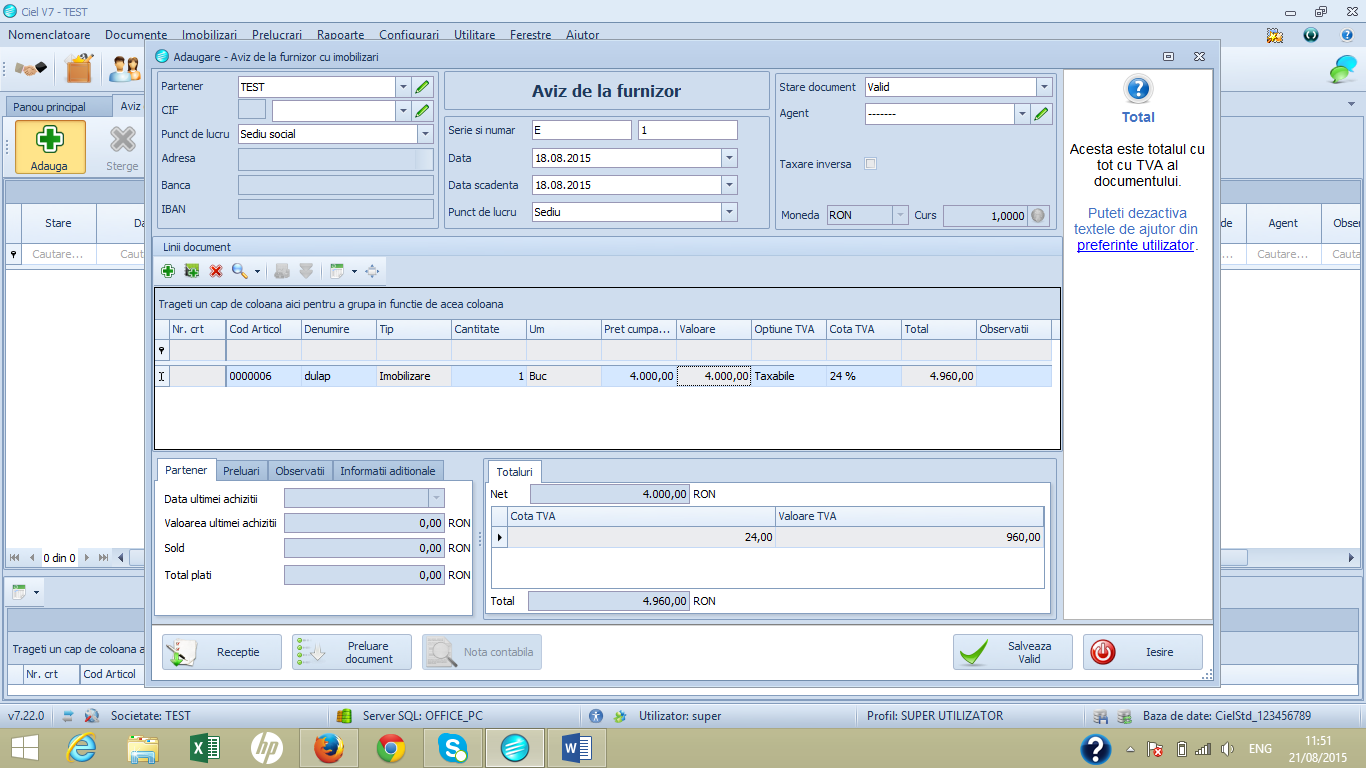
Task: Click the handshake icon in main toolbar
Action: pos(31,69)
